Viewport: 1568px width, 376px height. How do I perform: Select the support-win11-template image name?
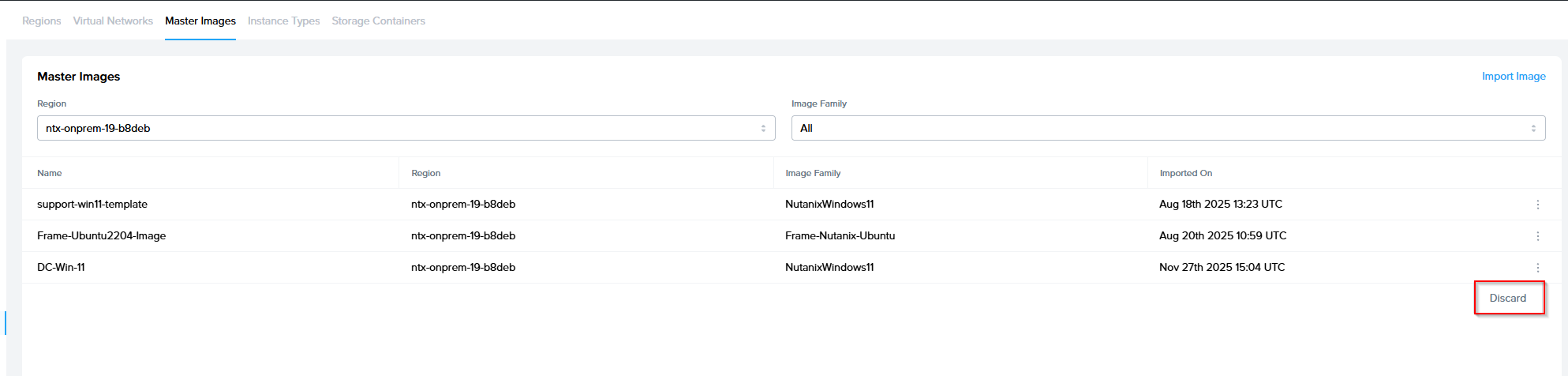[x=92, y=204]
